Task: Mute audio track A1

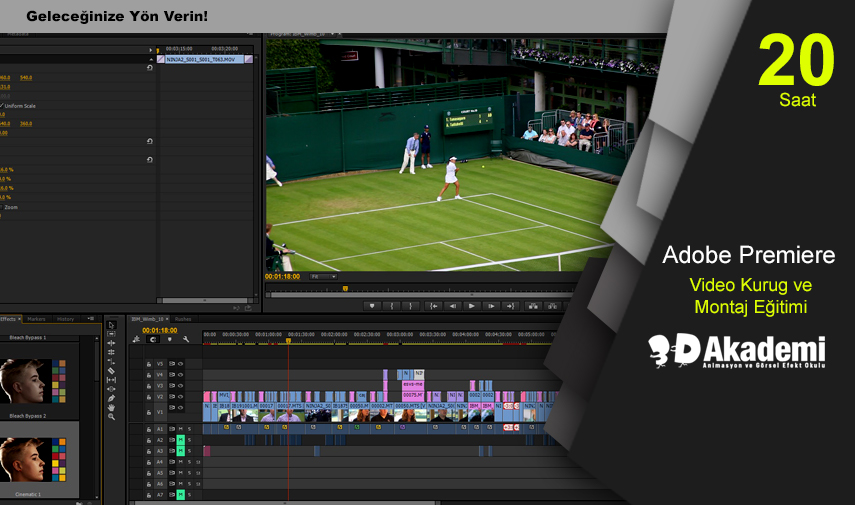Action: pos(180,429)
